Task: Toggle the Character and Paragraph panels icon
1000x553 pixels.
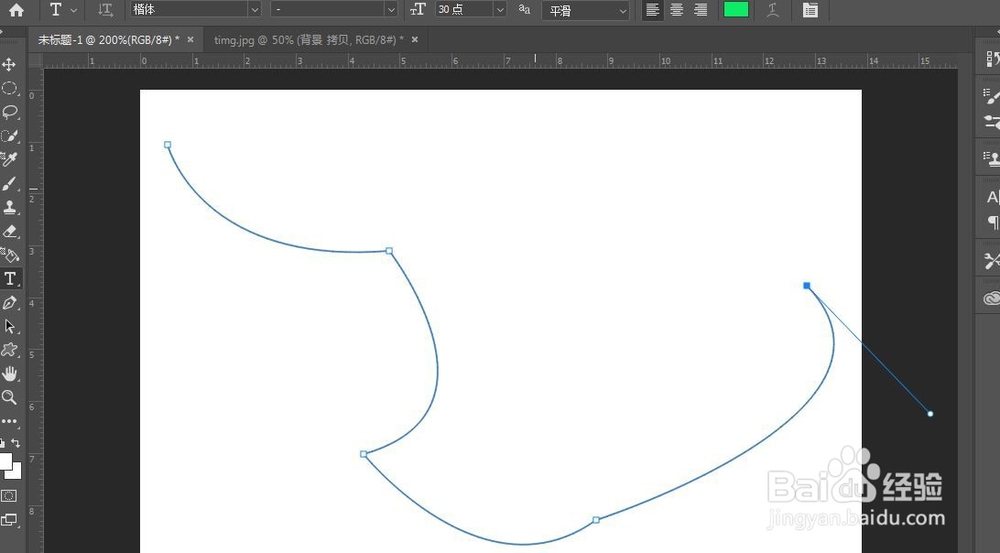Action: 810,10
